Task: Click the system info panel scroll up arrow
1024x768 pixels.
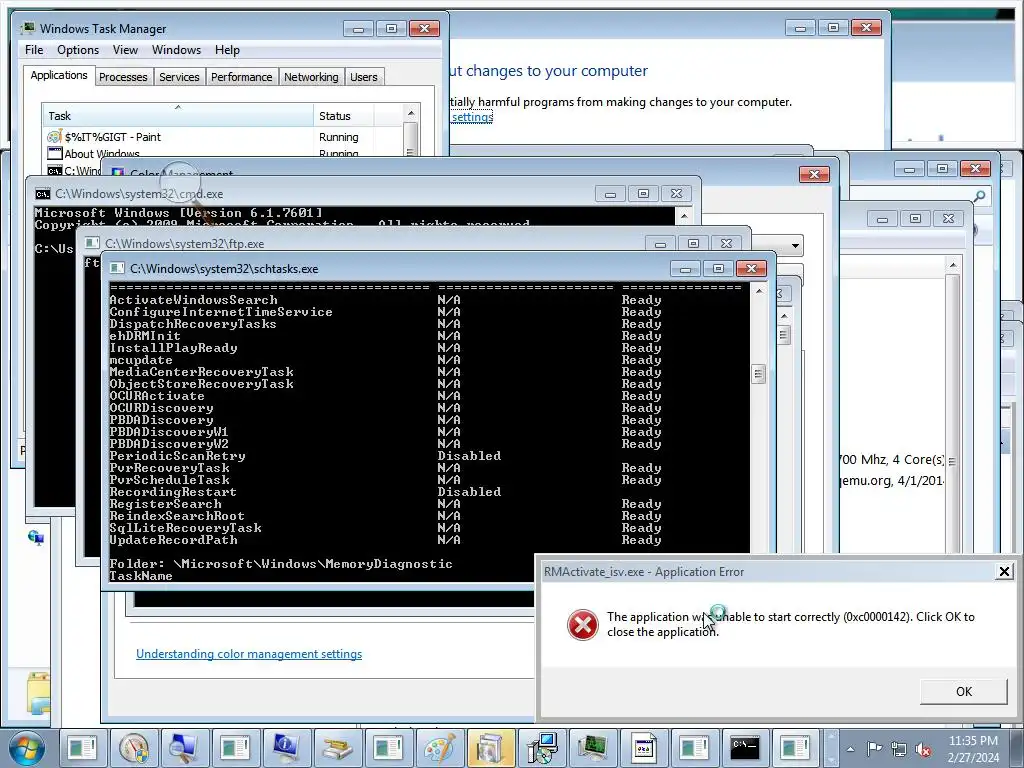Action: 953,264
